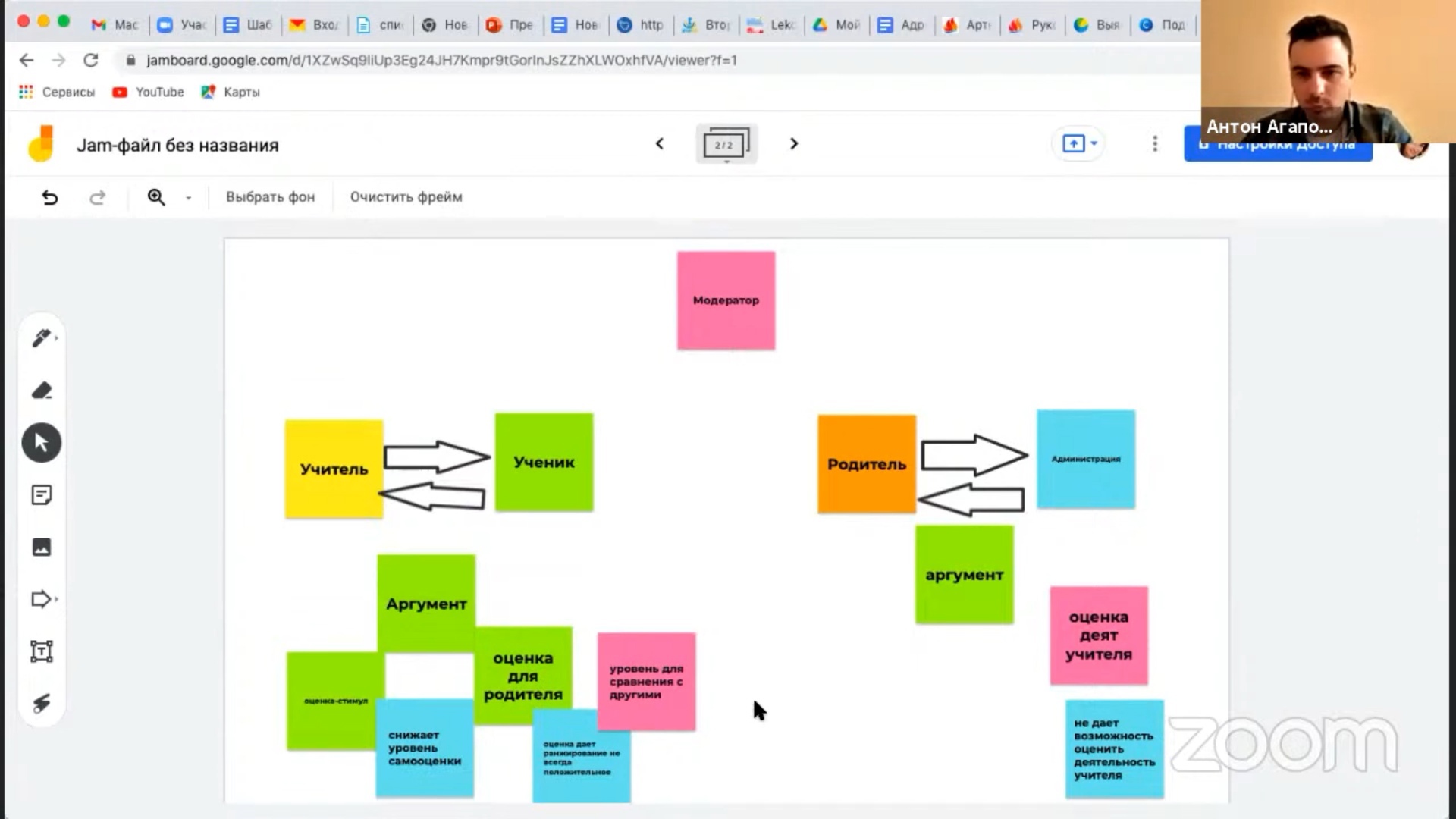Undo the last action

tap(50, 198)
